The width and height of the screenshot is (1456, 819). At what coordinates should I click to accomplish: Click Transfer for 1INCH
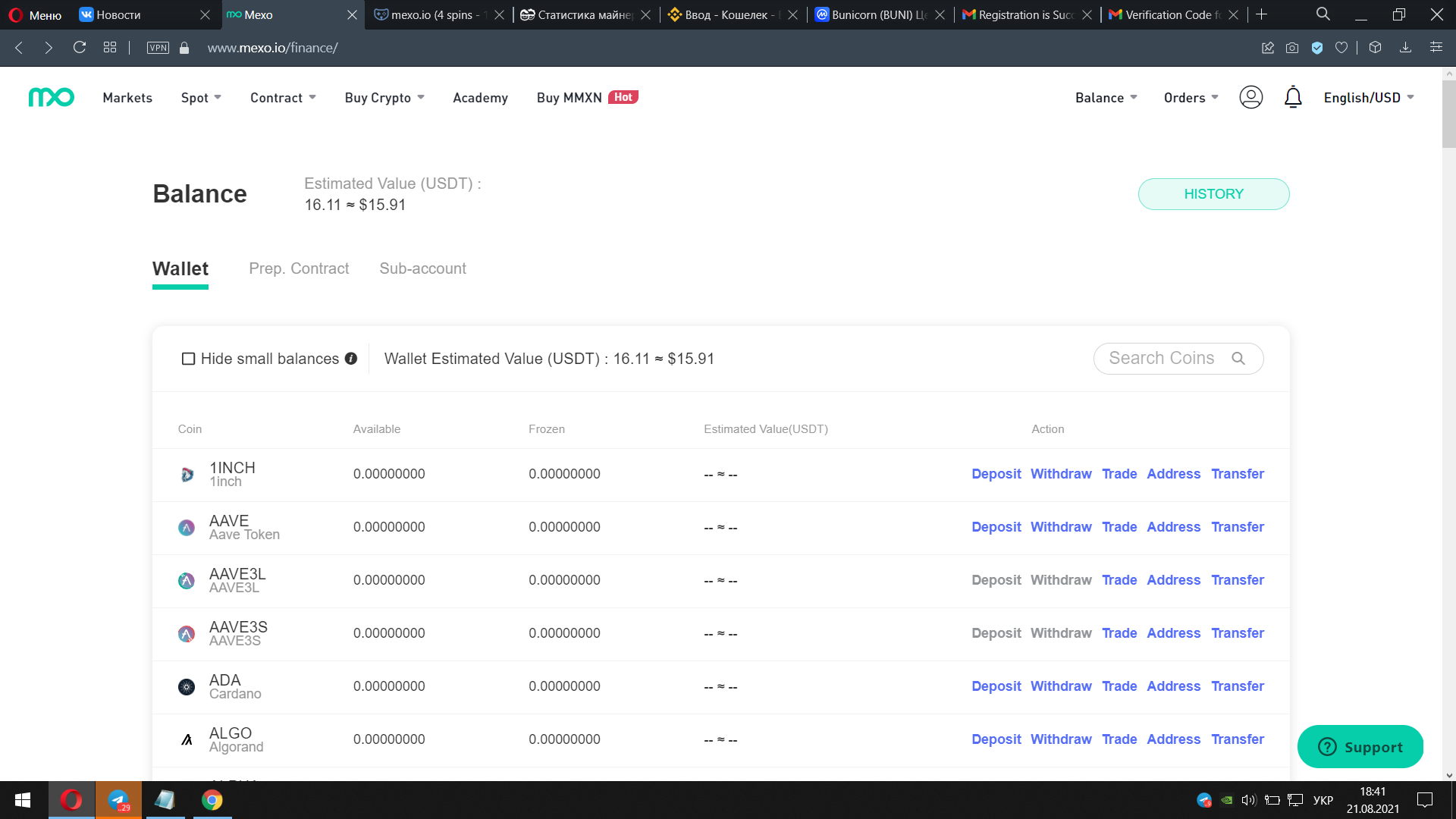[x=1238, y=474]
